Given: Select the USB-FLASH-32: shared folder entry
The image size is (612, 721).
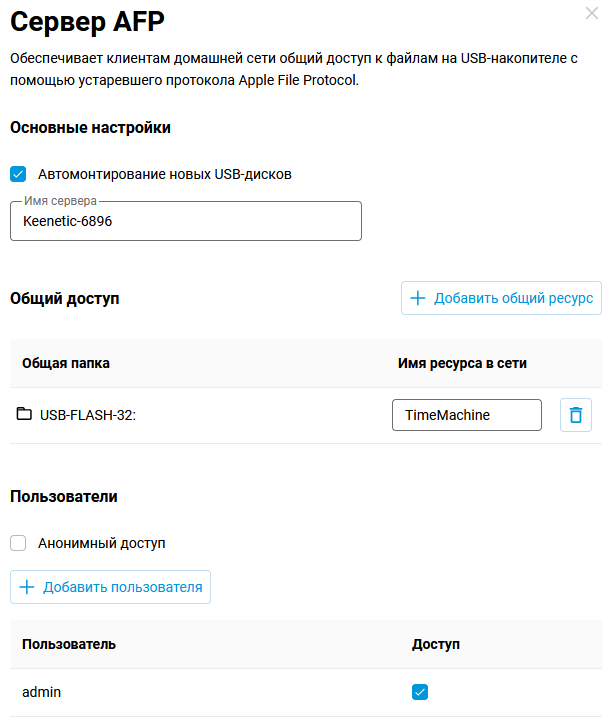Looking at the screenshot, I should tap(88, 415).
